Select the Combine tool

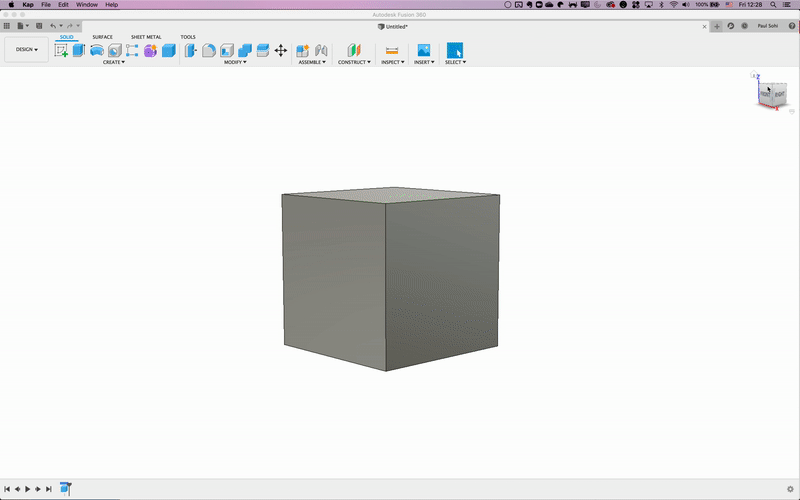245,50
